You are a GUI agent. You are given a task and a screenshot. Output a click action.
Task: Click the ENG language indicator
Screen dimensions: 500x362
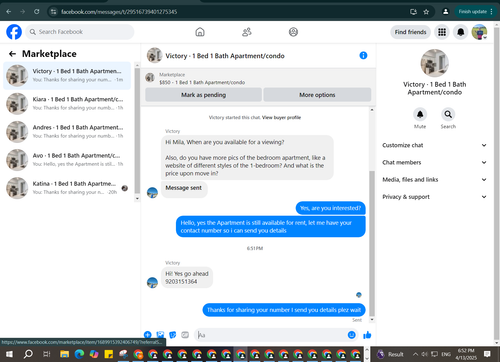click(x=446, y=354)
